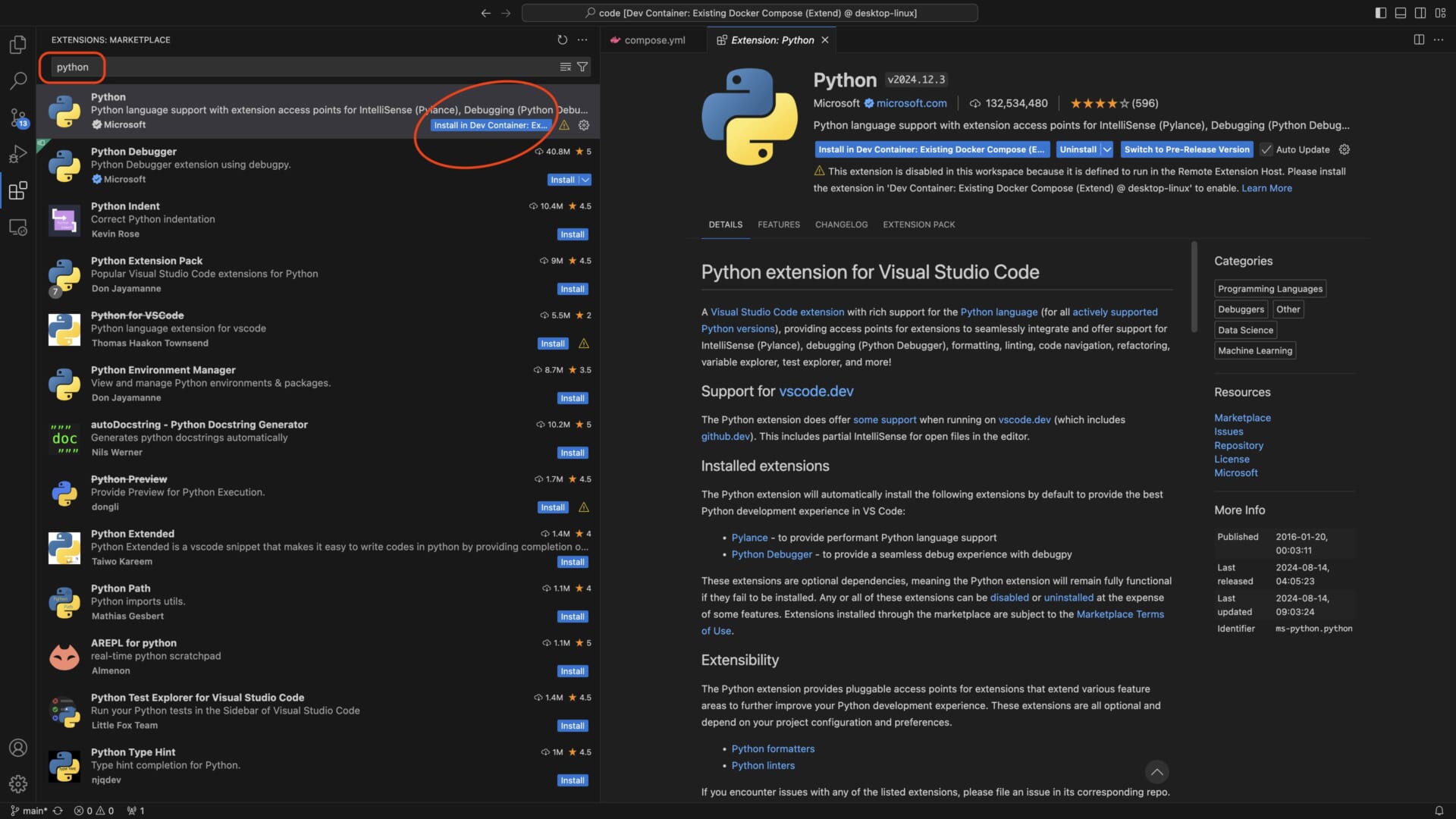Select the Extension: Python tab
This screenshot has height=819, width=1456.
(772, 40)
